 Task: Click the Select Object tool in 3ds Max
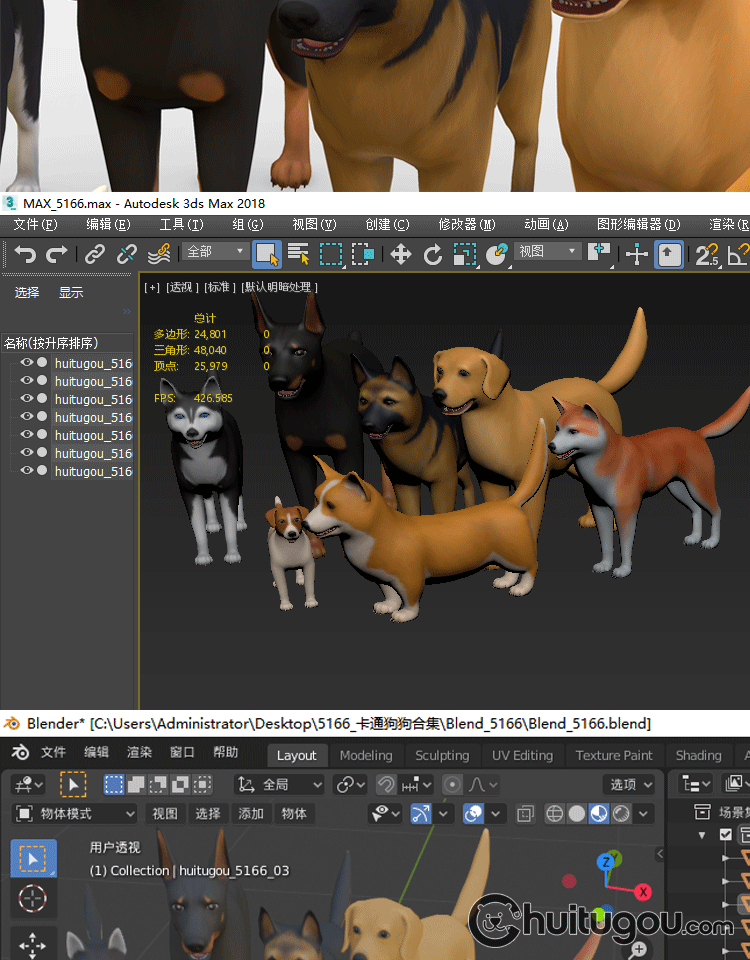coord(266,254)
